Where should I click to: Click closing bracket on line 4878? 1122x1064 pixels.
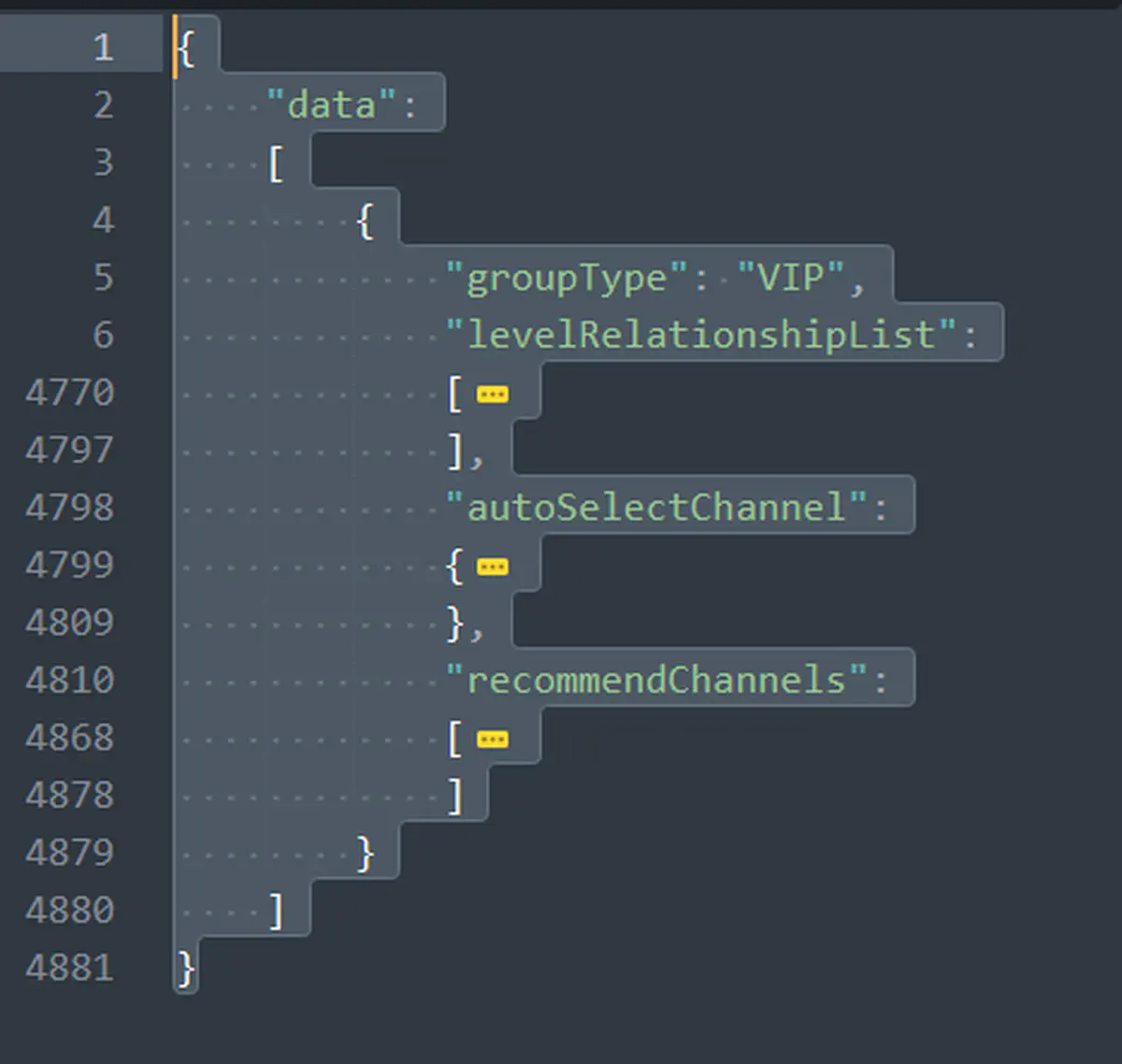click(x=455, y=796)
